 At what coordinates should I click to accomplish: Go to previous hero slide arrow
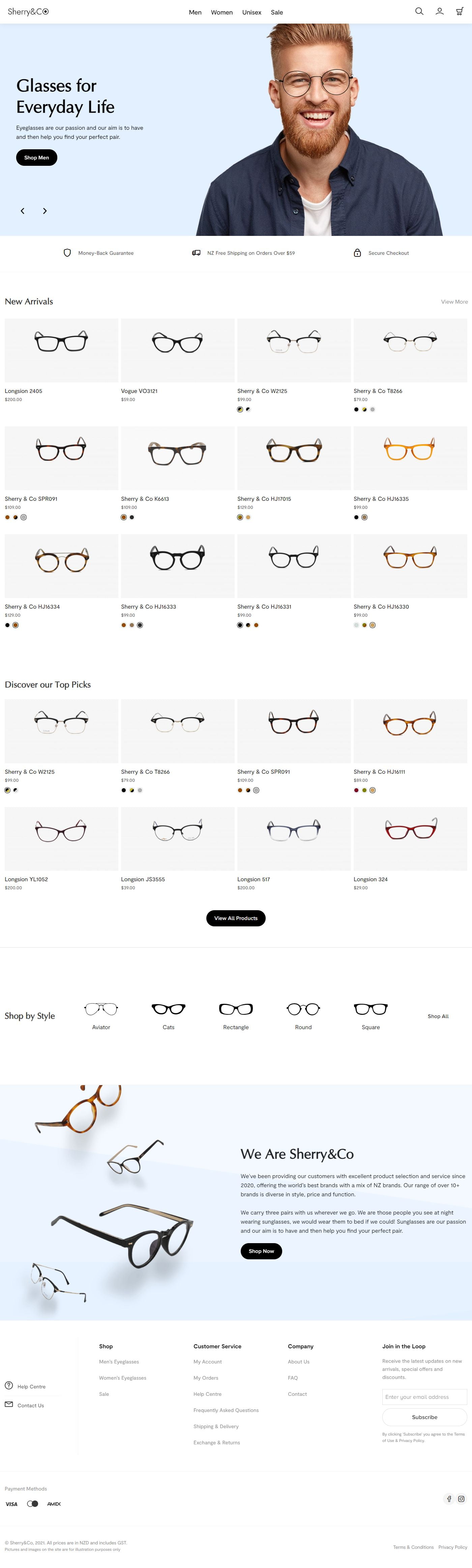(23, 211)
